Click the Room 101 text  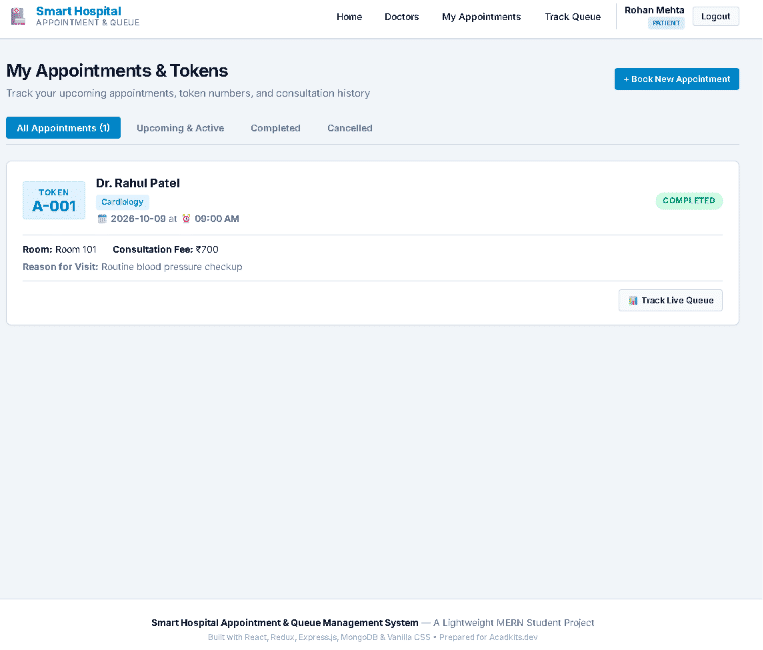75,250
